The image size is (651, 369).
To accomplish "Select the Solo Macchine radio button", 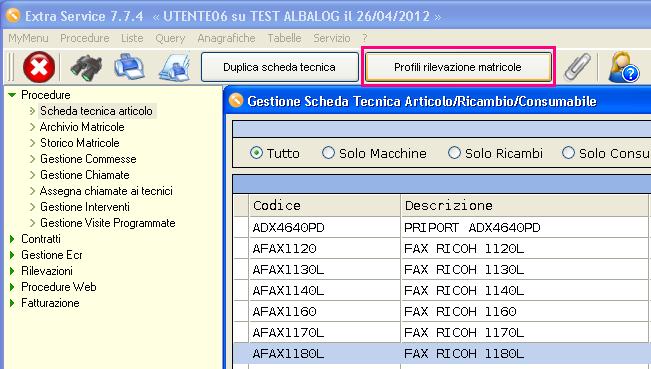I will click(328, 153).
